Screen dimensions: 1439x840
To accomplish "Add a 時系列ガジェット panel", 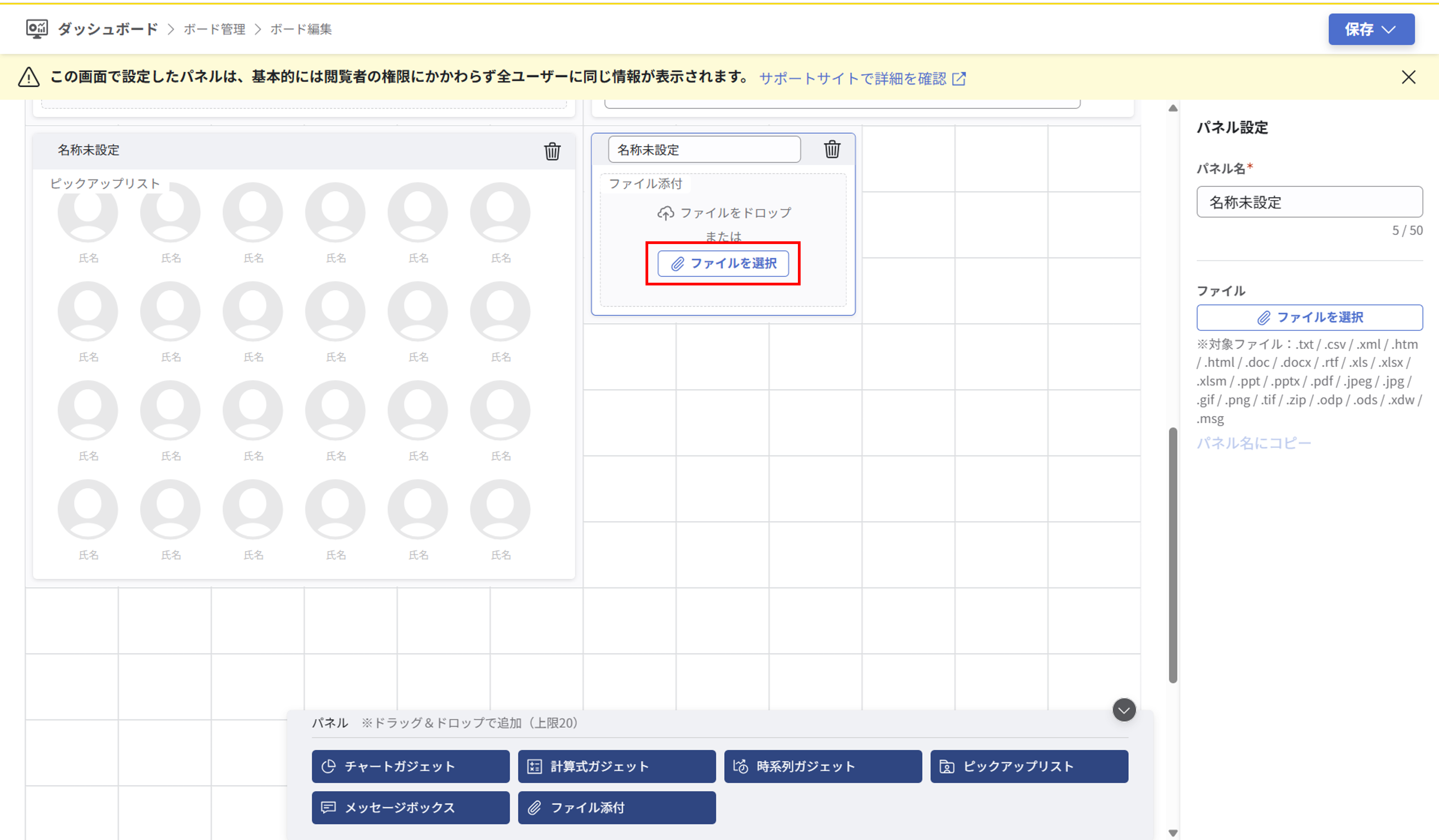I will pyautogui.click(x=823, y=766).
